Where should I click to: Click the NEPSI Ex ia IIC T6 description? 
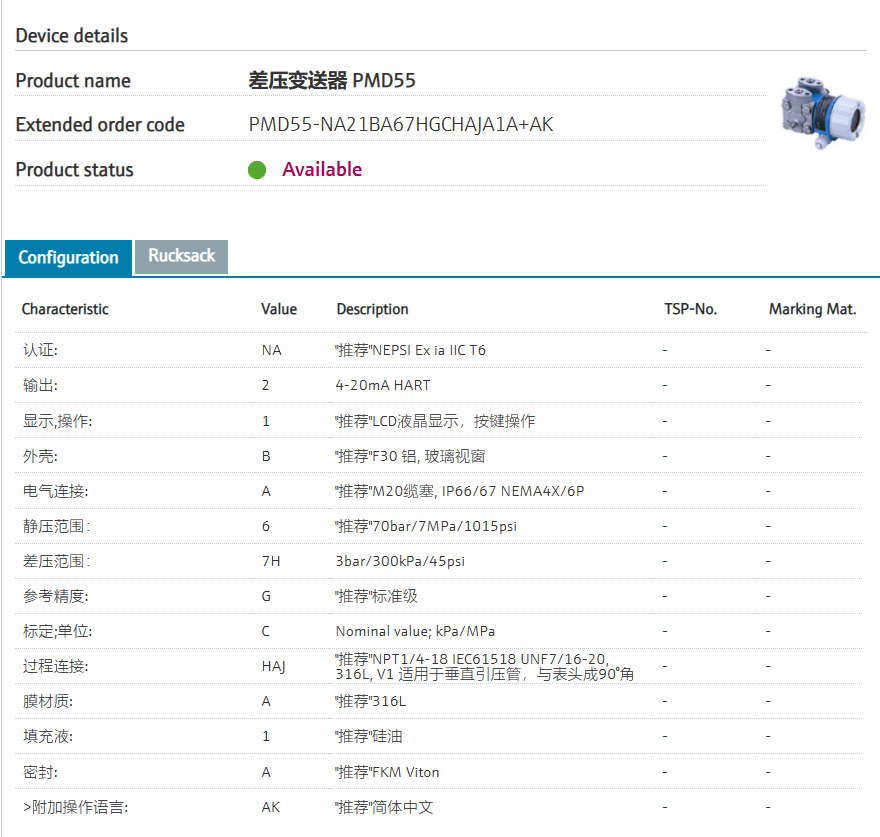coord(411,351)
